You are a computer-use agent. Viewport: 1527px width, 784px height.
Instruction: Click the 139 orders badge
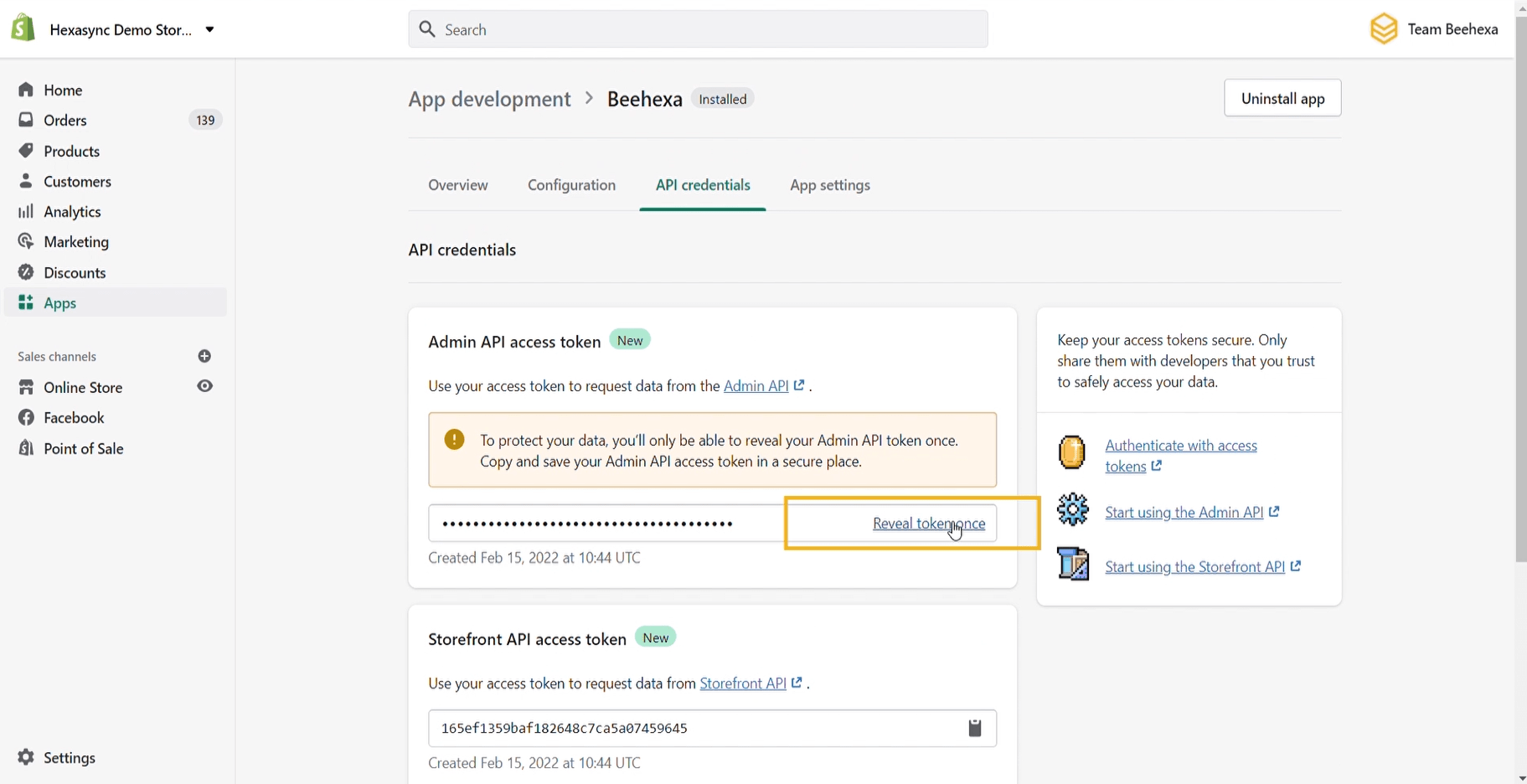205,120
